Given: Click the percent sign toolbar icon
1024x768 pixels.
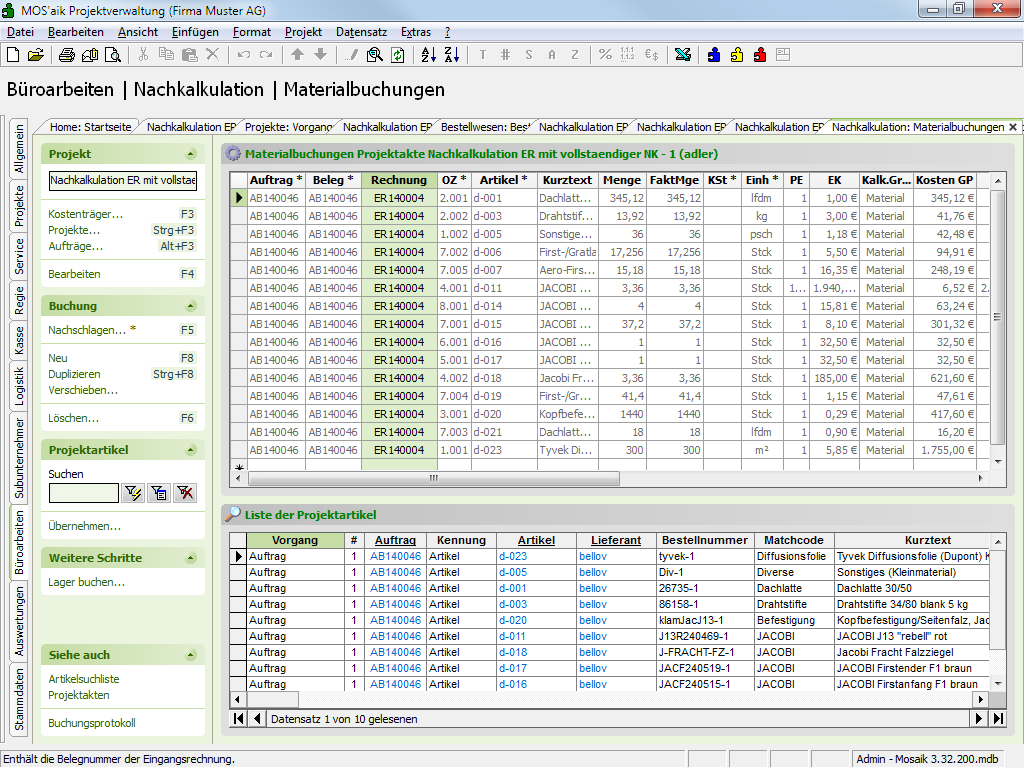Looking at the screenshot, I should click(605, 55).
